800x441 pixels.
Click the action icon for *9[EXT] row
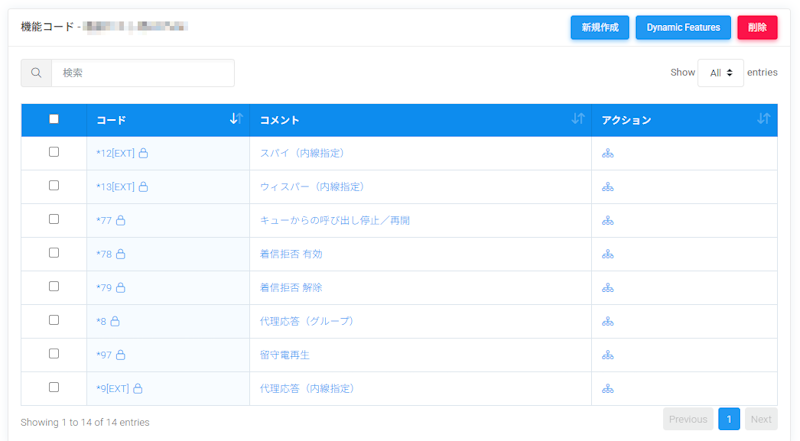pos(607,389)
